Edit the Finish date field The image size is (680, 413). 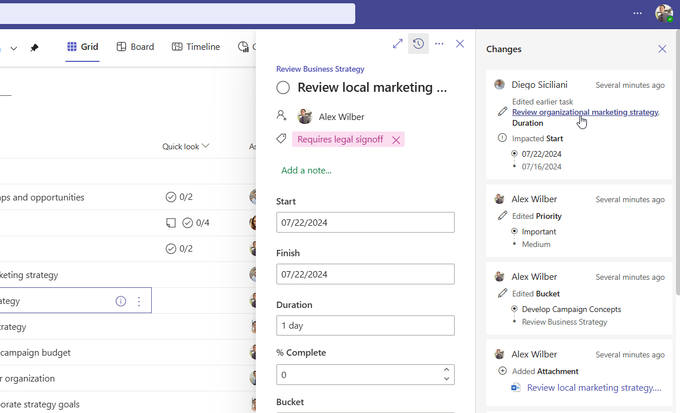[x=365, y=274]
